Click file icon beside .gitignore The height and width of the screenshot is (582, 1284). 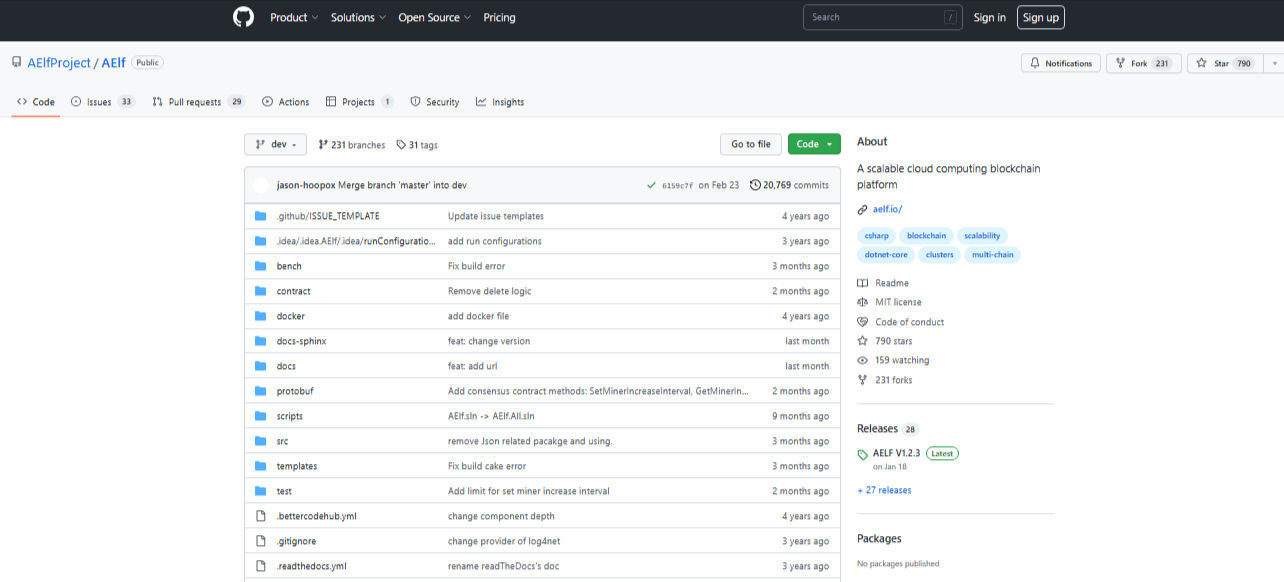pyautogui.click(x=260, y=541)
